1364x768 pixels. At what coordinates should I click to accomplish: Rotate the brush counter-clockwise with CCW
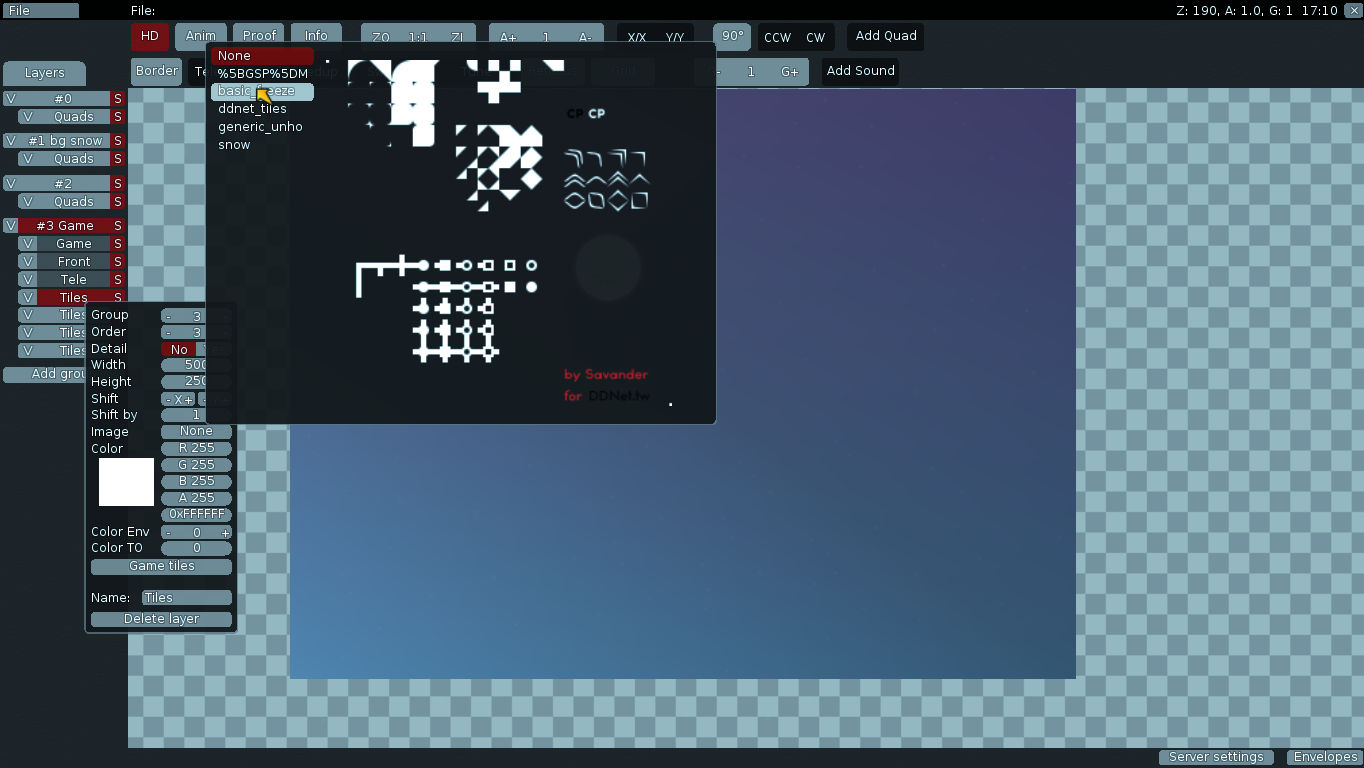pos(777,38)
